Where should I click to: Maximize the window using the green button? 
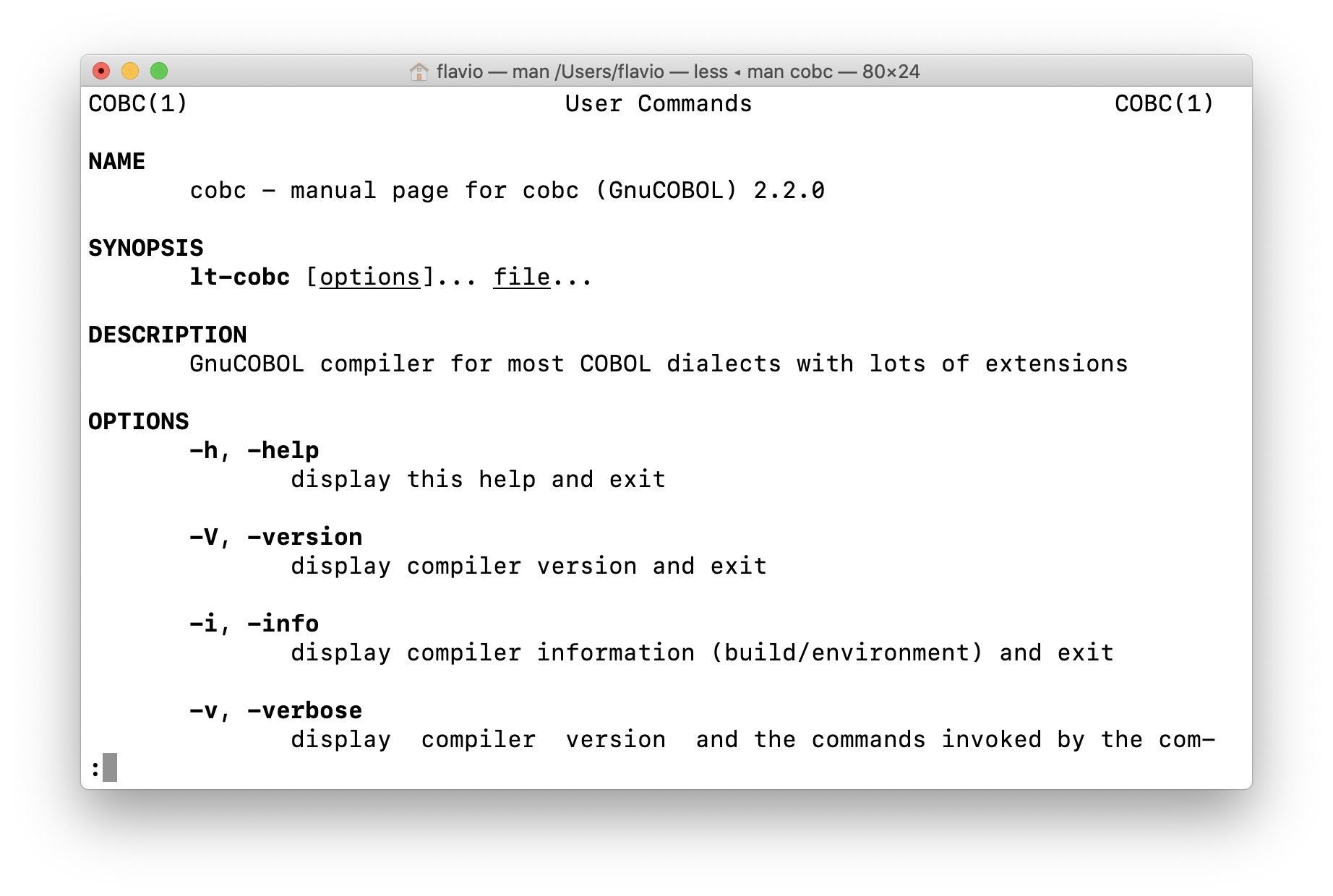tap(159, 71)
